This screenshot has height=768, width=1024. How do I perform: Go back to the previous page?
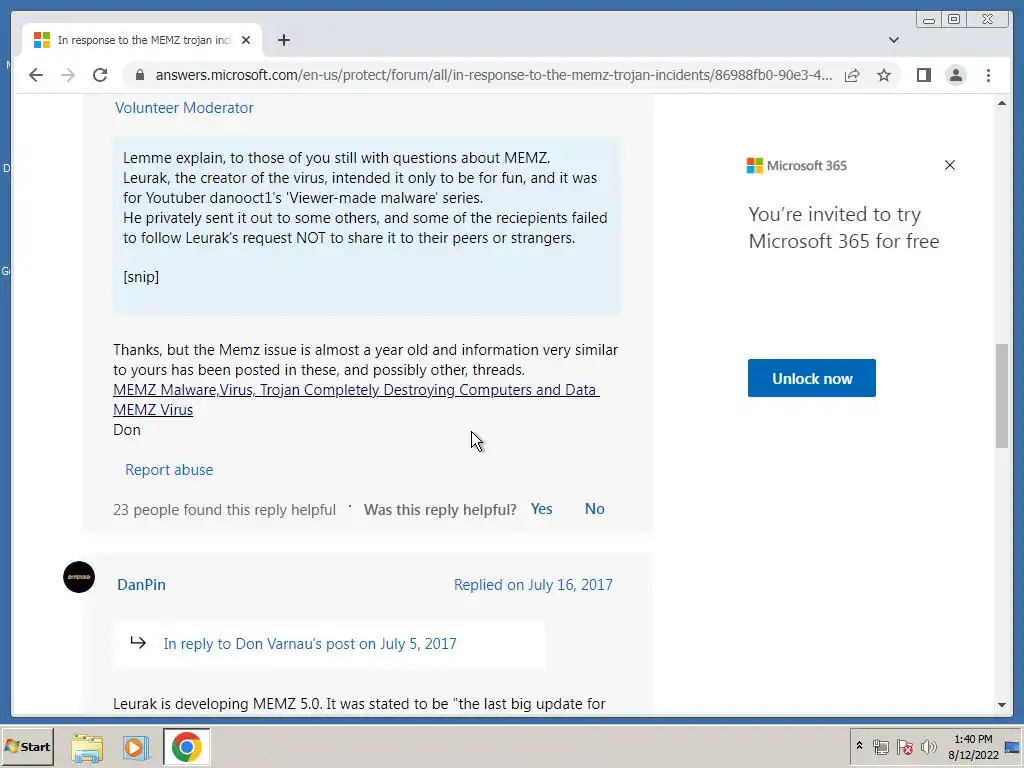pos(36,75)
